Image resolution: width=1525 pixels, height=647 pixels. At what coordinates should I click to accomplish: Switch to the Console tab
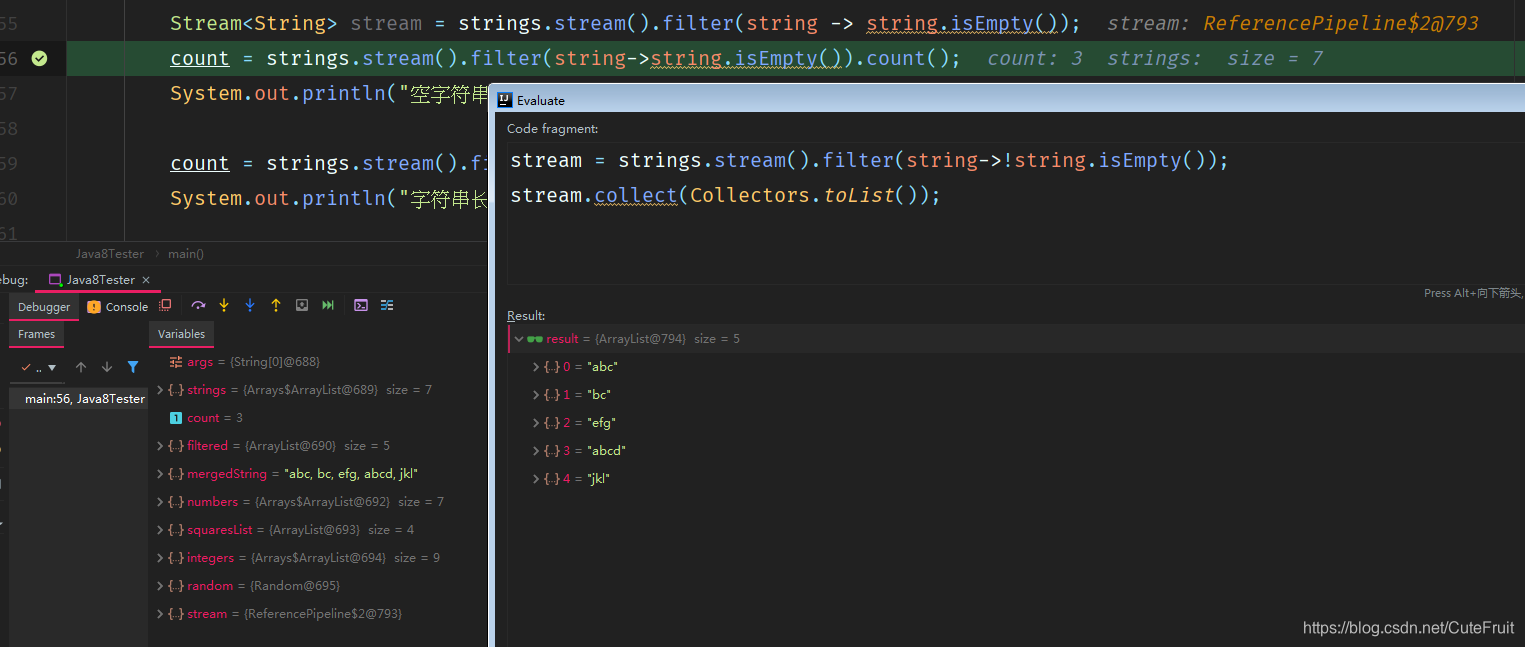[x=118, y=307]
